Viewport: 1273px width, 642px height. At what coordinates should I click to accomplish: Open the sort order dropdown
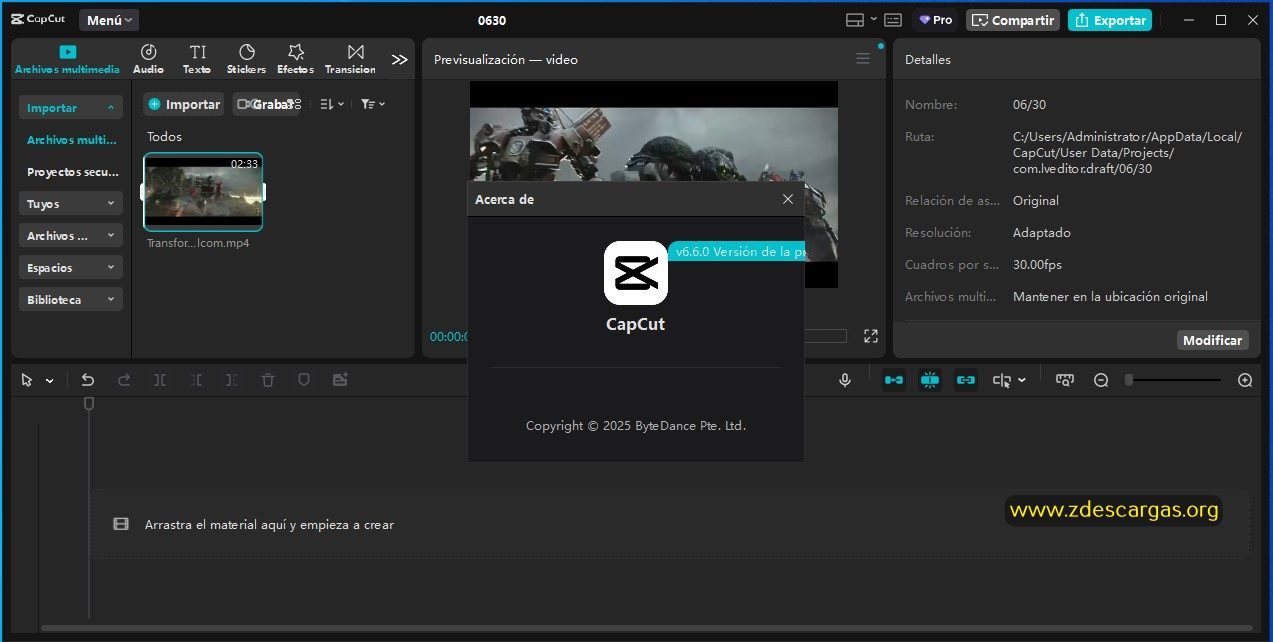[x=332, y=104]
